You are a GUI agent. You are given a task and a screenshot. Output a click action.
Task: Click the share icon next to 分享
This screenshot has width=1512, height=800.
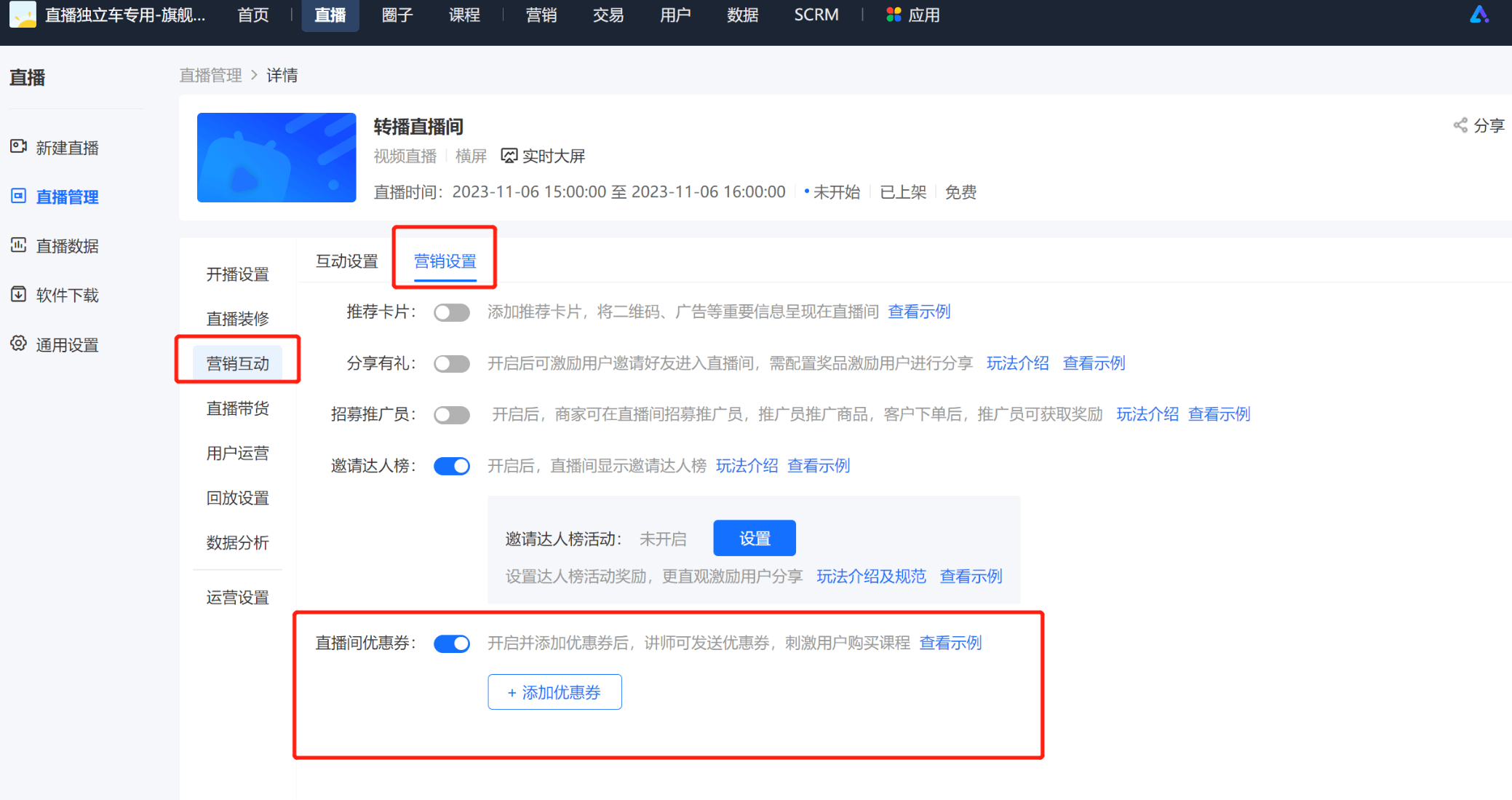pyautogui.click(x=1460, y=125)
